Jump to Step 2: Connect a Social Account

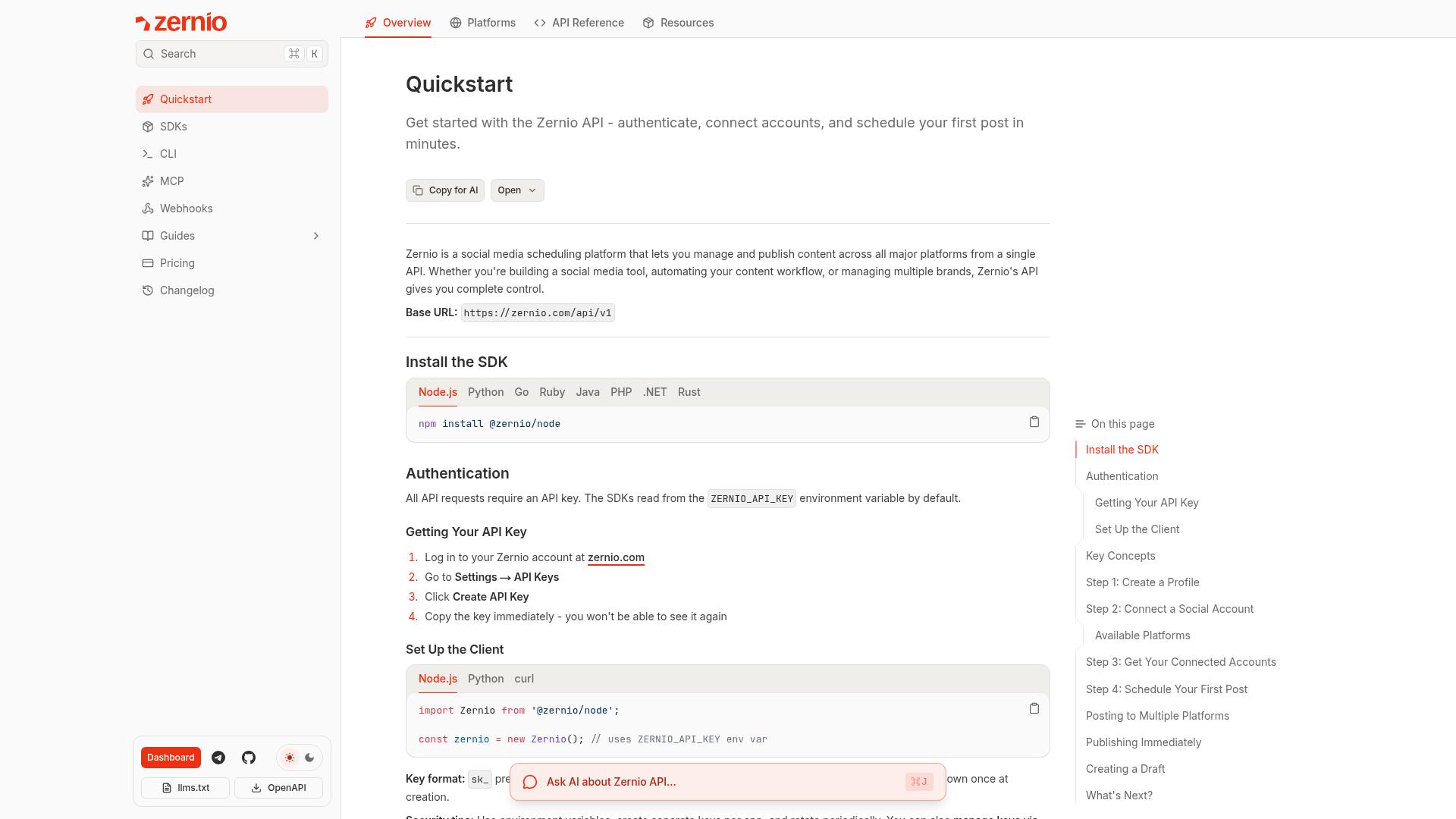click(1170, 609)
